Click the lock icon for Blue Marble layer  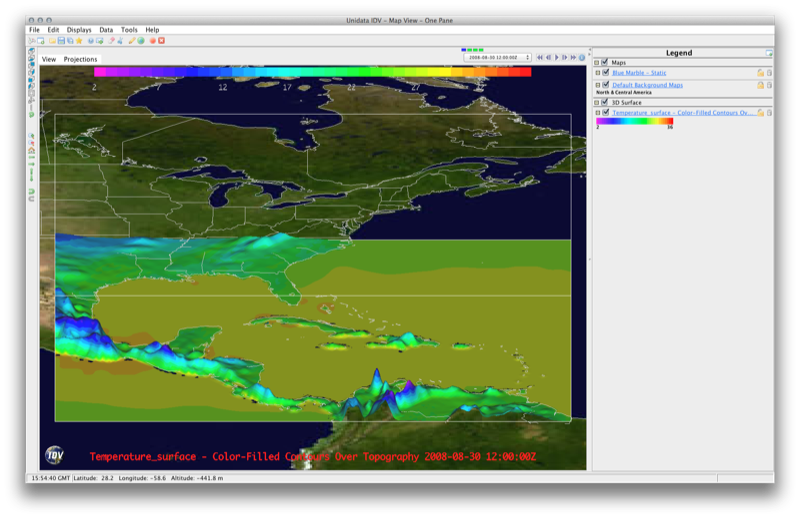(x=760, y=73)
